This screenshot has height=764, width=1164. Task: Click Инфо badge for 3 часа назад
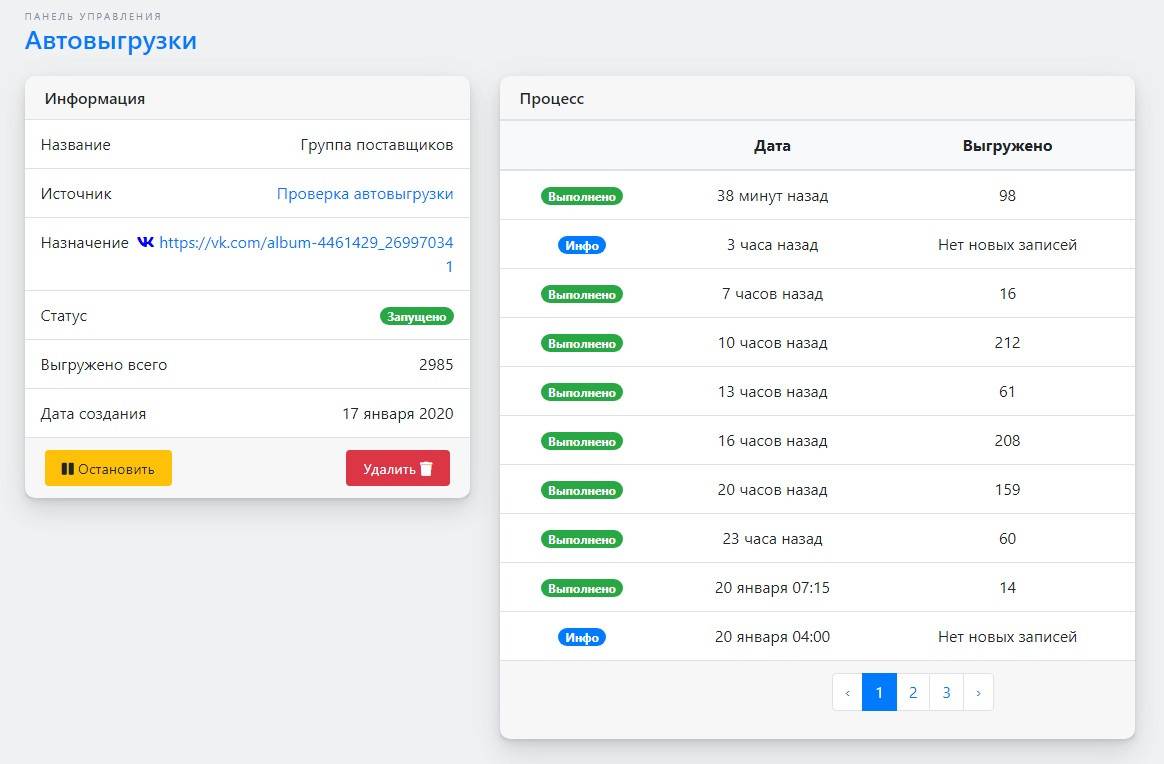coord(581,245)
